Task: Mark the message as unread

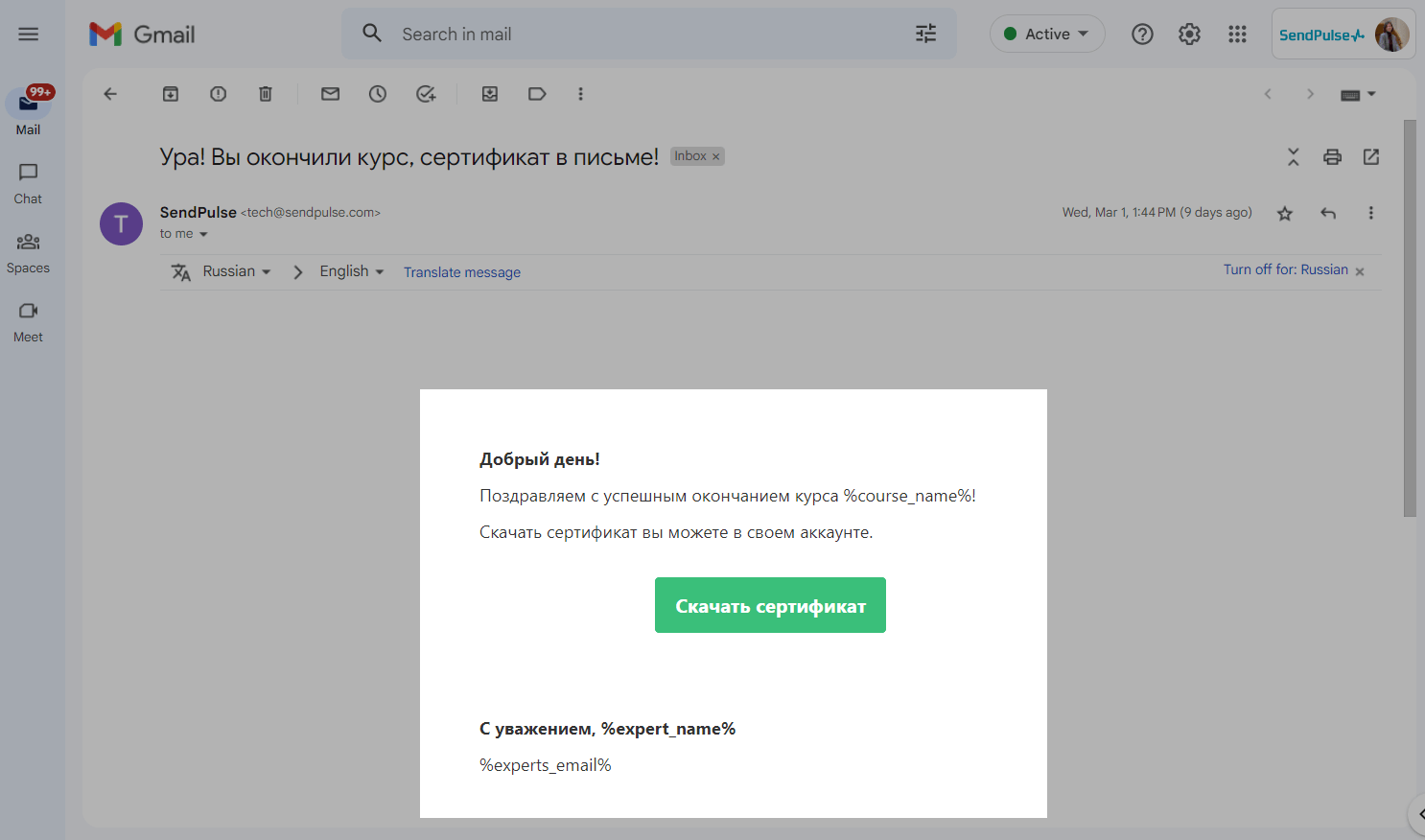Action: click(331, 94)
